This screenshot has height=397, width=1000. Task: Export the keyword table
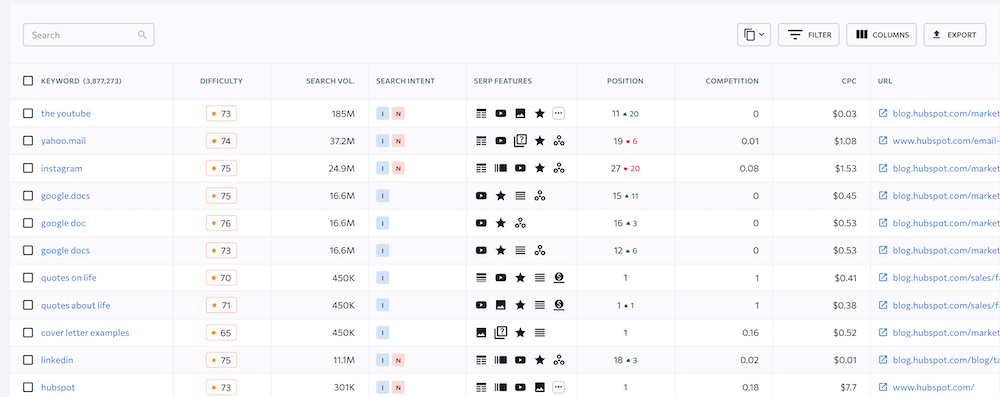955,35
